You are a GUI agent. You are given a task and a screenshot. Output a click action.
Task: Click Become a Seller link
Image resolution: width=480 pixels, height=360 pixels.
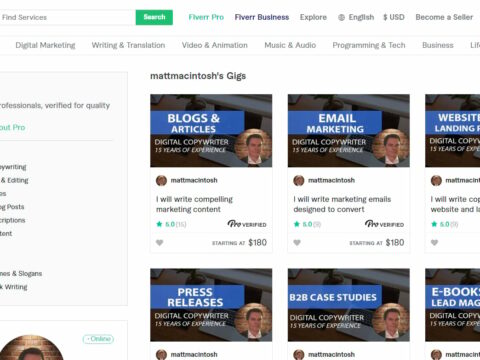coord(444,17)
